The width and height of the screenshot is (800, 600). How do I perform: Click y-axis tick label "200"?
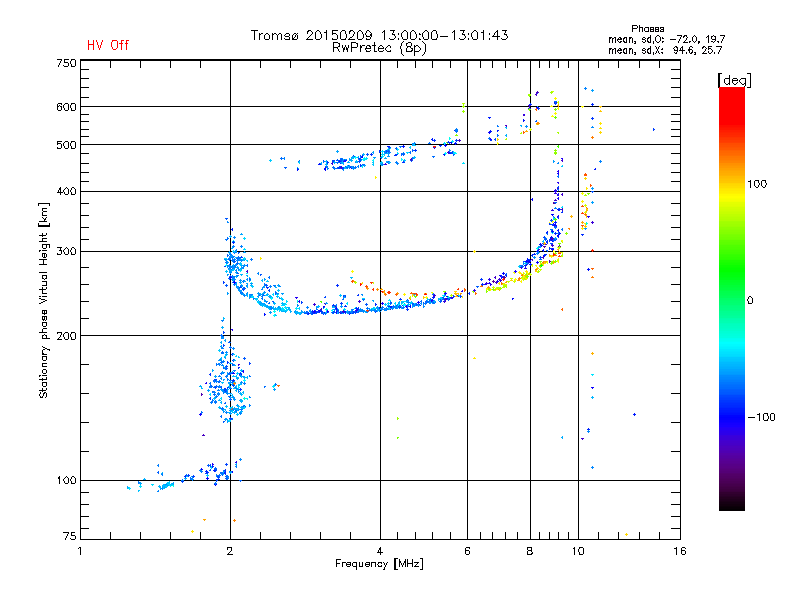click(66, 336)
